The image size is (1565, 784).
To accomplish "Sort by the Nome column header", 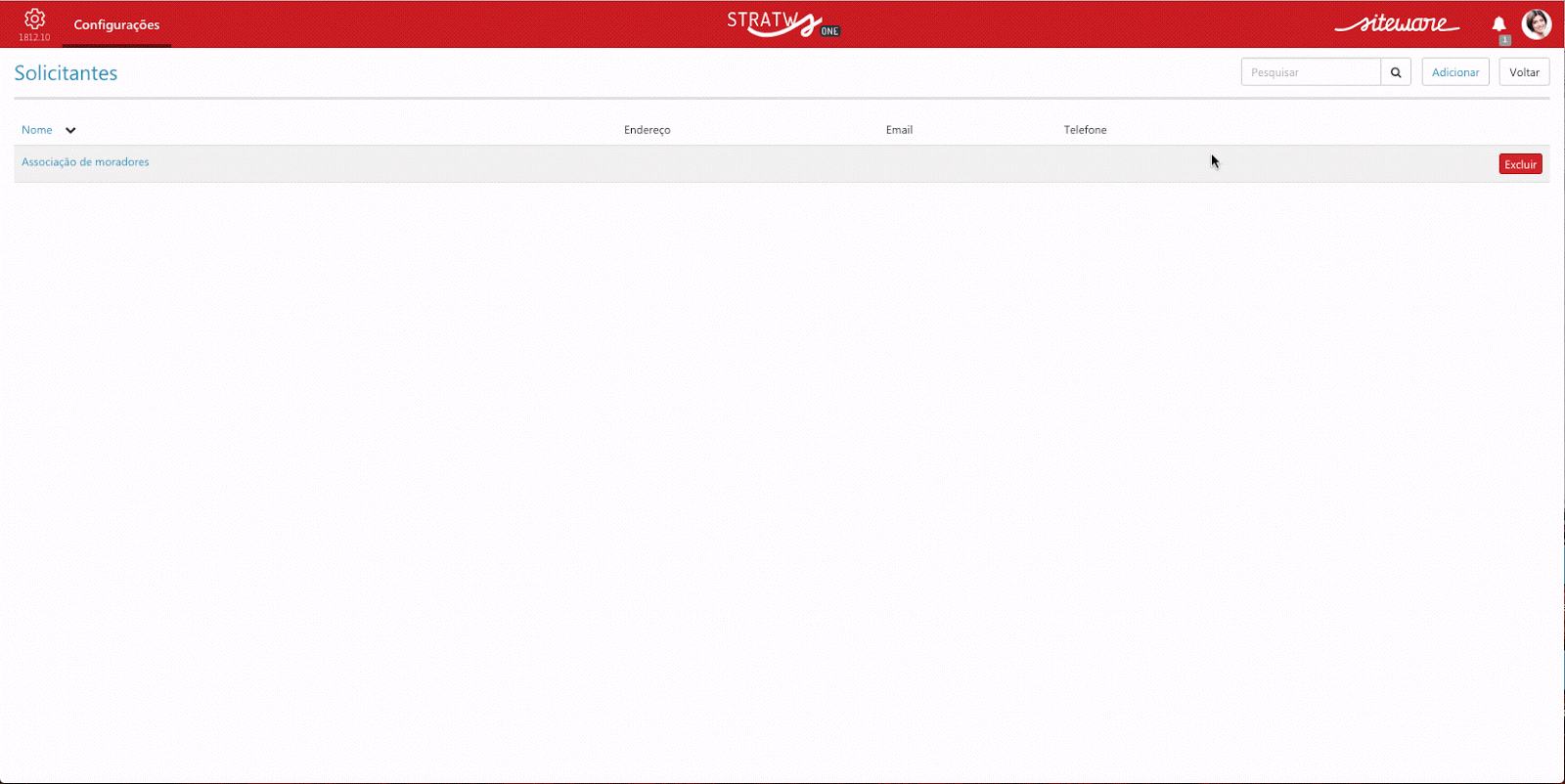I will coord(37,130).
